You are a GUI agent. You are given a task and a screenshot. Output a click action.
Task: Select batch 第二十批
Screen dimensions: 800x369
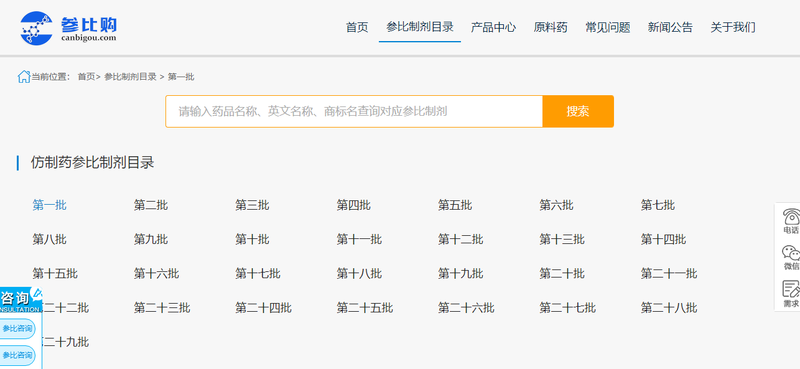point(562,274)
